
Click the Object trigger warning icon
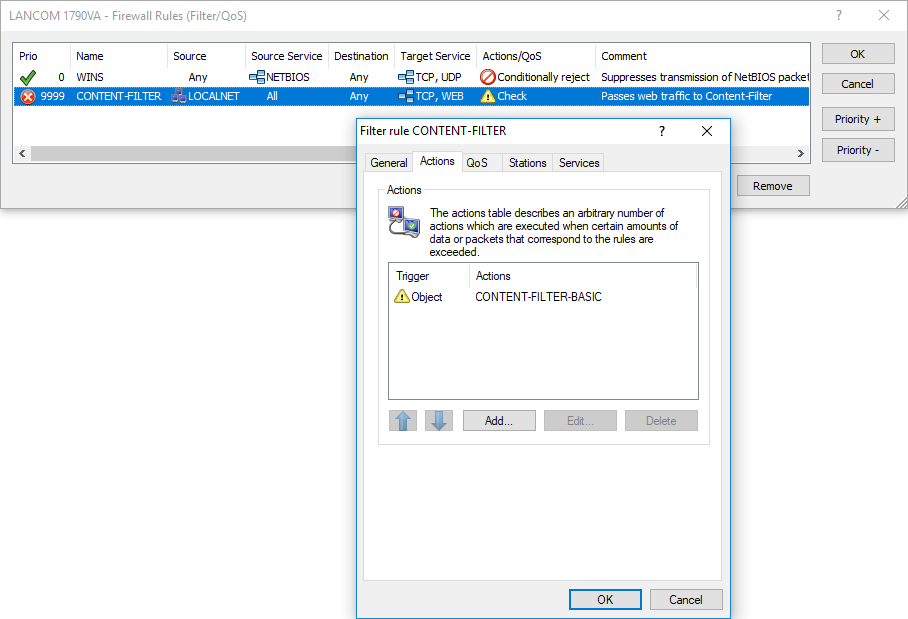point(402,297)
